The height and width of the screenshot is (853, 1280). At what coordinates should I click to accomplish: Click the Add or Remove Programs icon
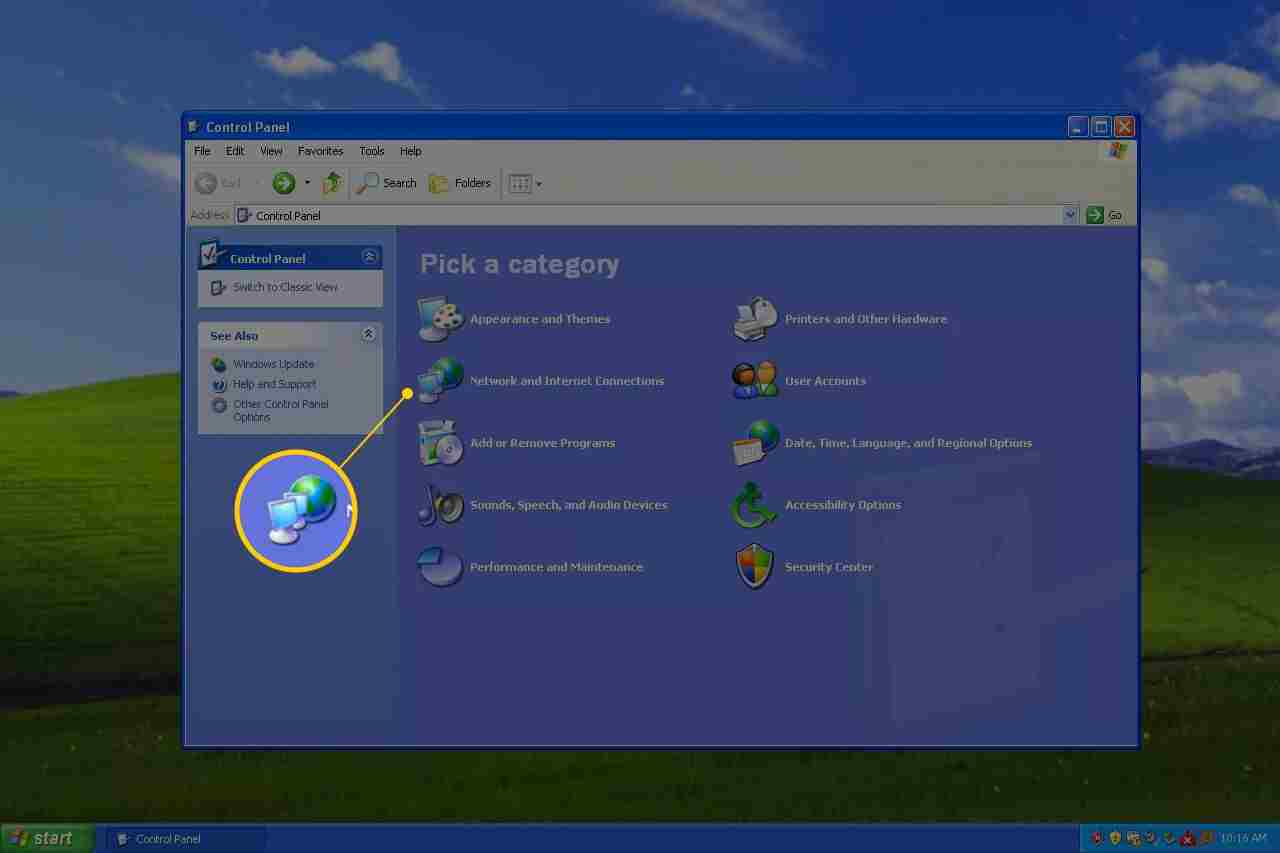(x=441, y=443)
